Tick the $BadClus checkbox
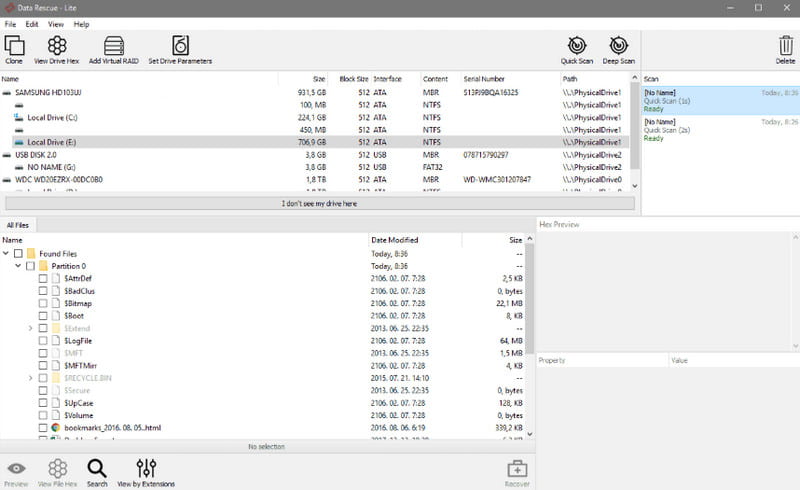Image resolution: width=800 pixels, height=490 pixels. point(43,291)
